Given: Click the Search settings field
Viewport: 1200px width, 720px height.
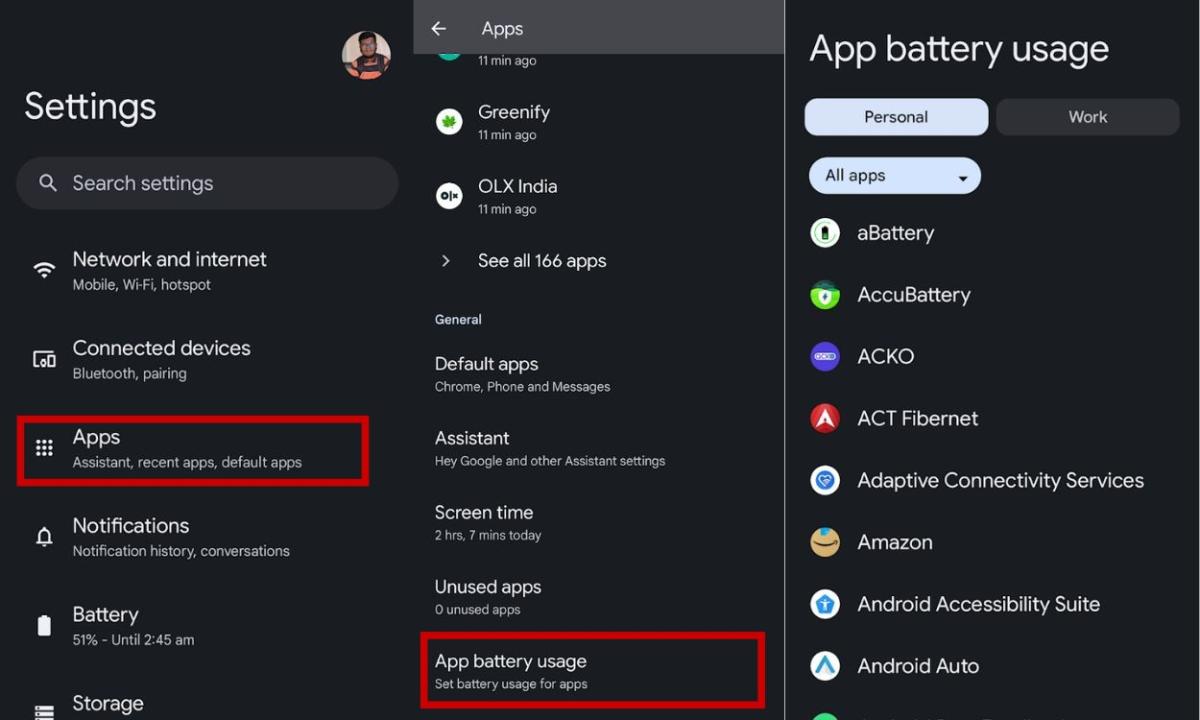Looking at the screenshot, I should coord(206,183).
